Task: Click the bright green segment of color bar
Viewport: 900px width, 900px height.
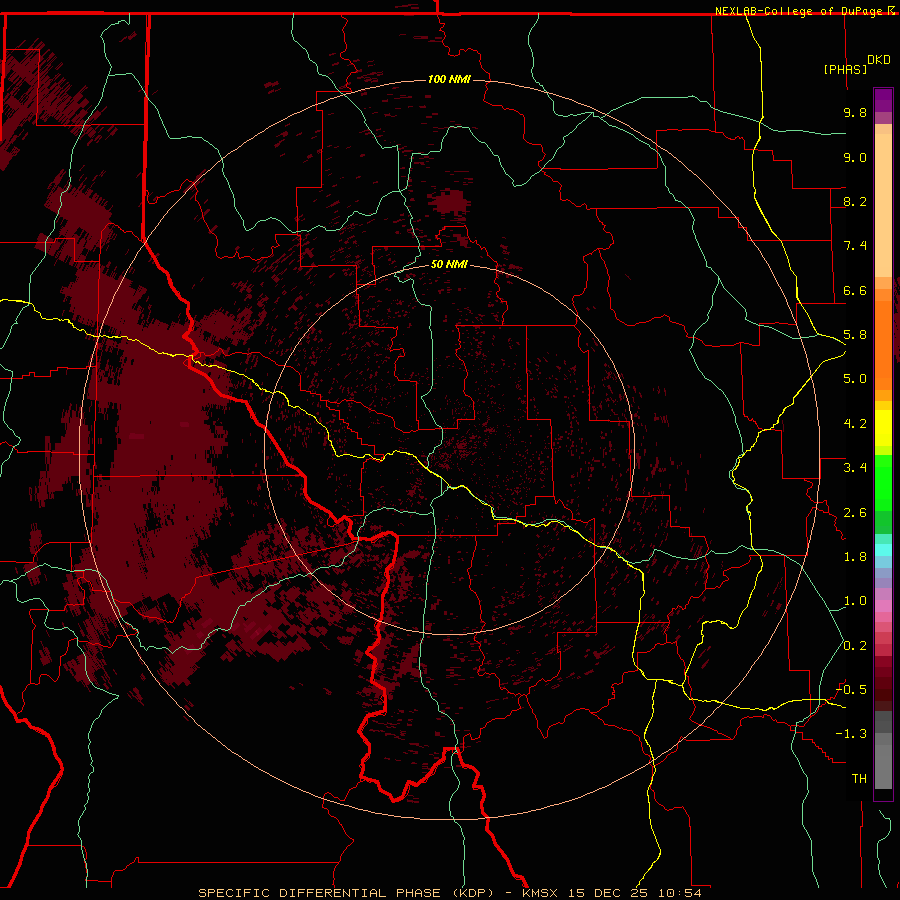Action: [x=883, y=484]
